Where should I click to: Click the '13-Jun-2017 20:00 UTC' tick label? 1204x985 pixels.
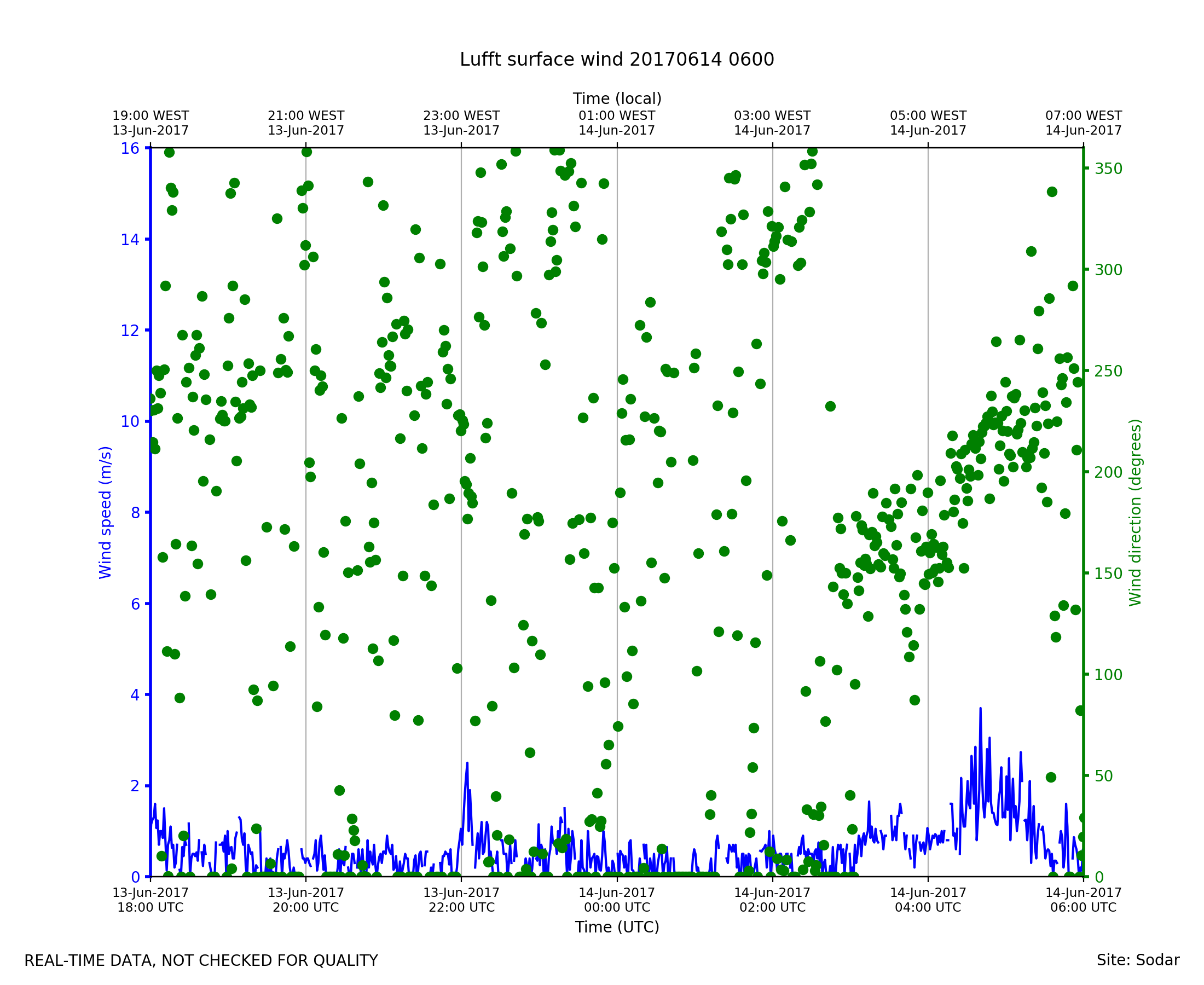point(306,900)
